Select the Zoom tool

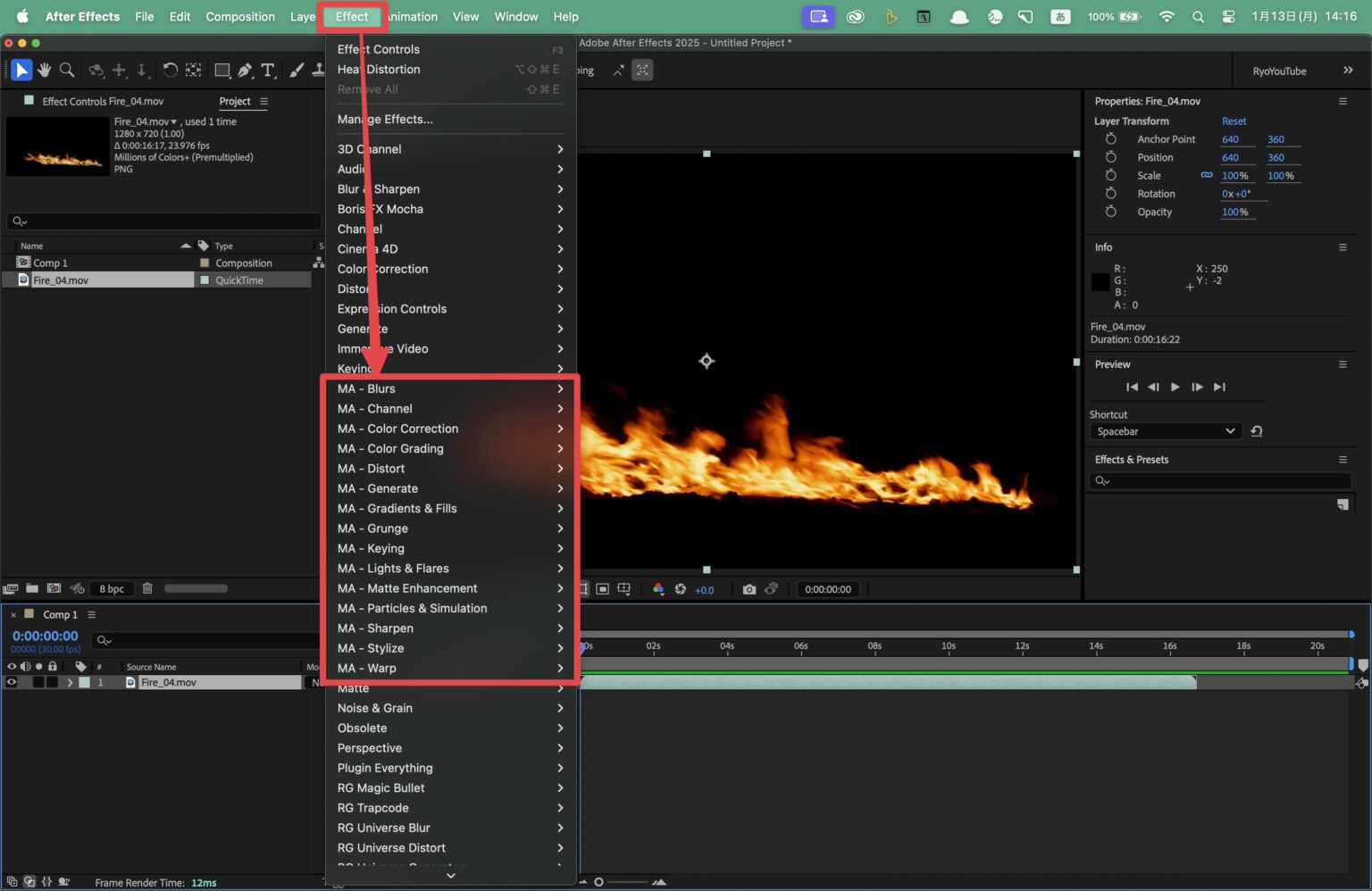click(67, 71)
